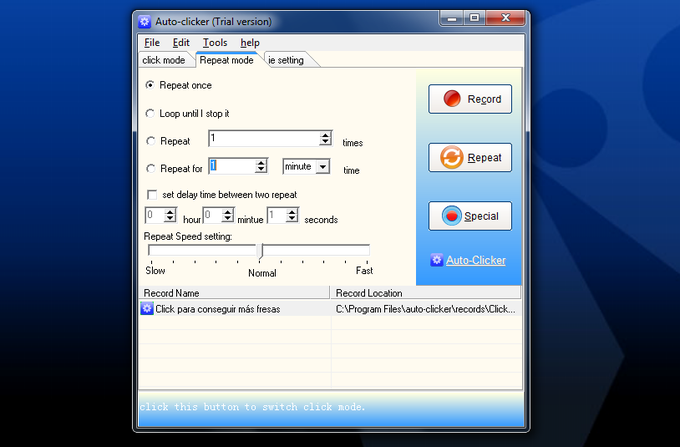Screen dimensions: 680x447
Task: Click the repeat times count input field
Action: (x=264, y=138)
